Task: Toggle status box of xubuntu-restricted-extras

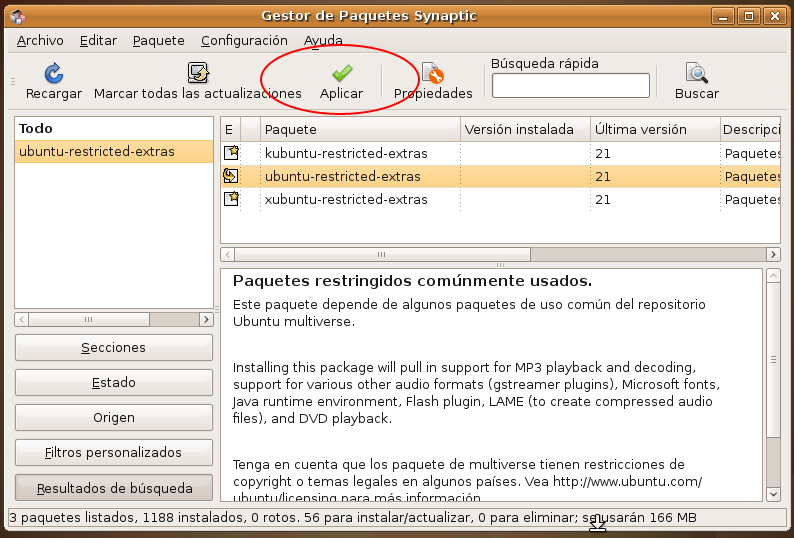Action: point(231,199)
